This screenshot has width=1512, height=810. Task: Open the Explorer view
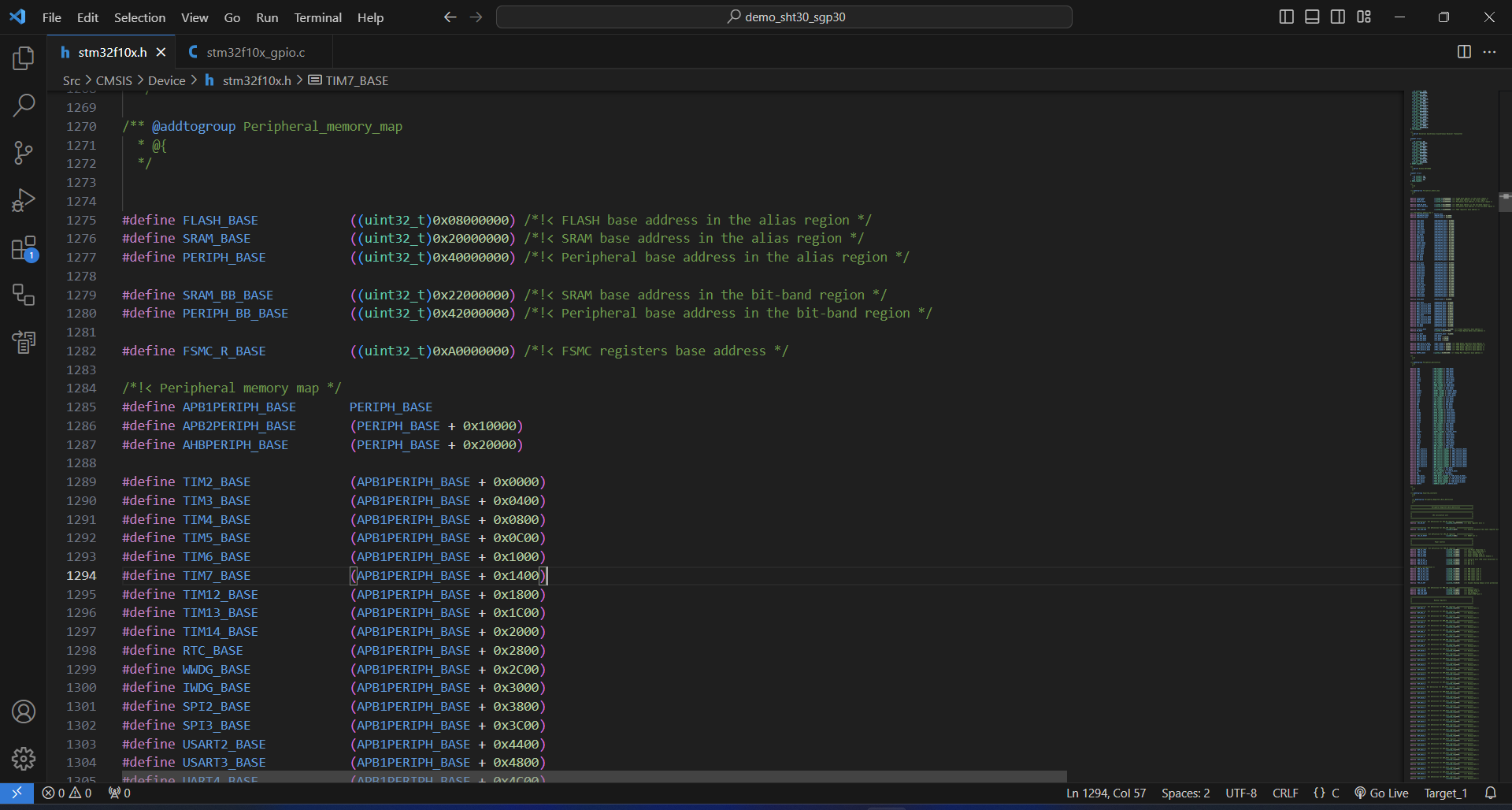click(24, 58)
